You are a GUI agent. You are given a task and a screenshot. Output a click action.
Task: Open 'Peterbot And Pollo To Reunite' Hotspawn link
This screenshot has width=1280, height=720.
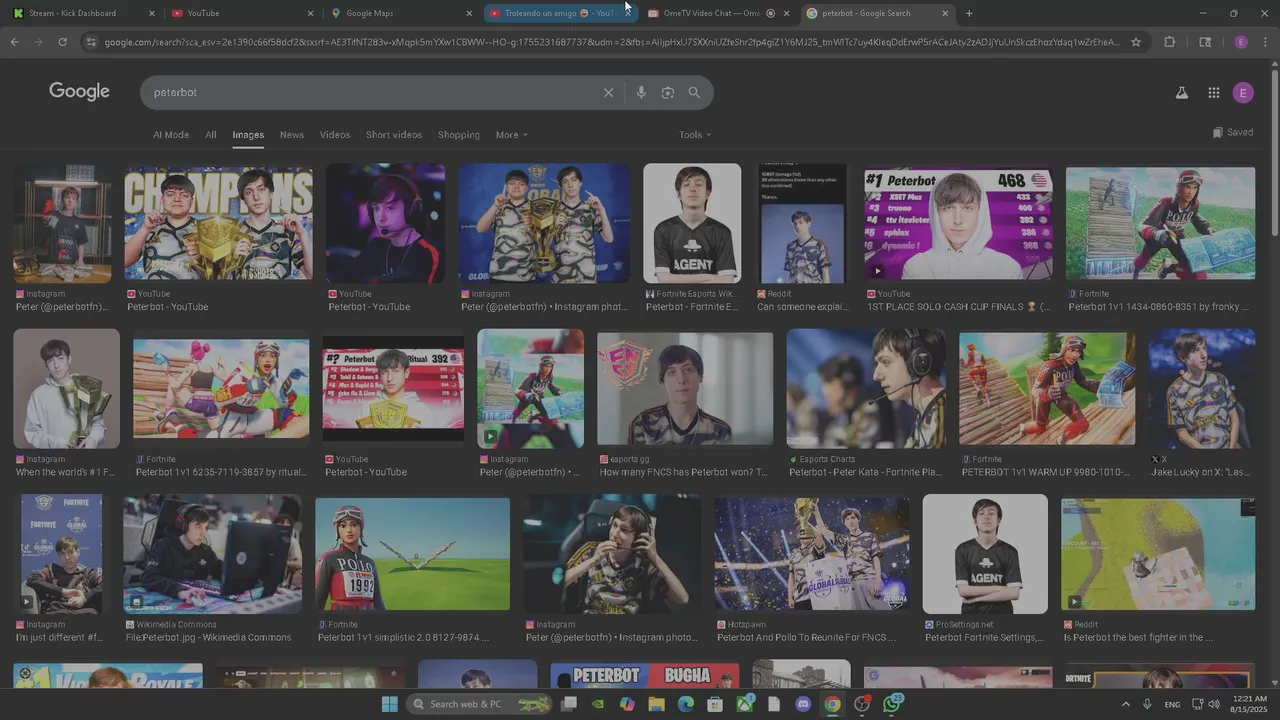tap(808, 637)
